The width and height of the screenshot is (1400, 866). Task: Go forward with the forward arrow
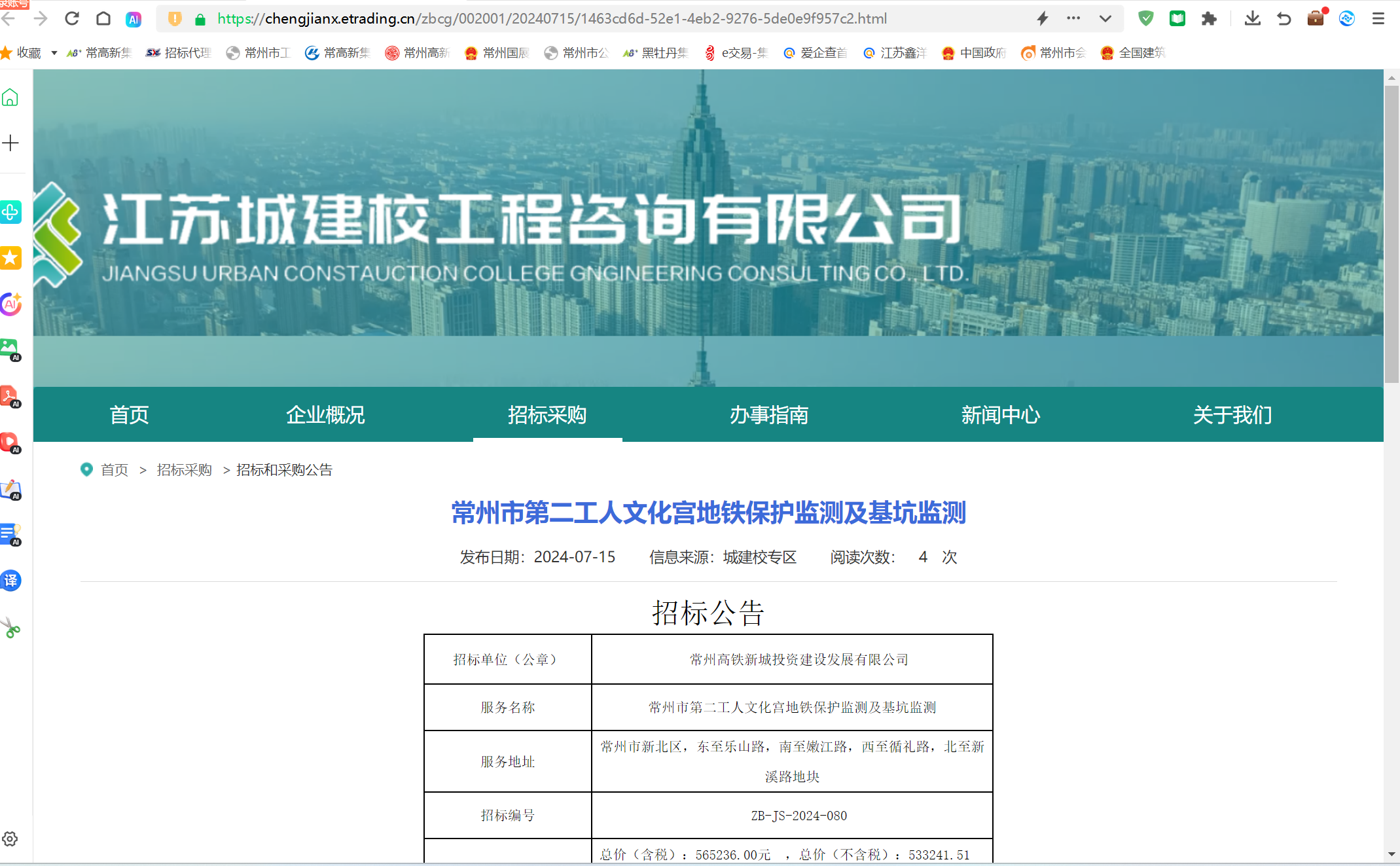point(41,19)
